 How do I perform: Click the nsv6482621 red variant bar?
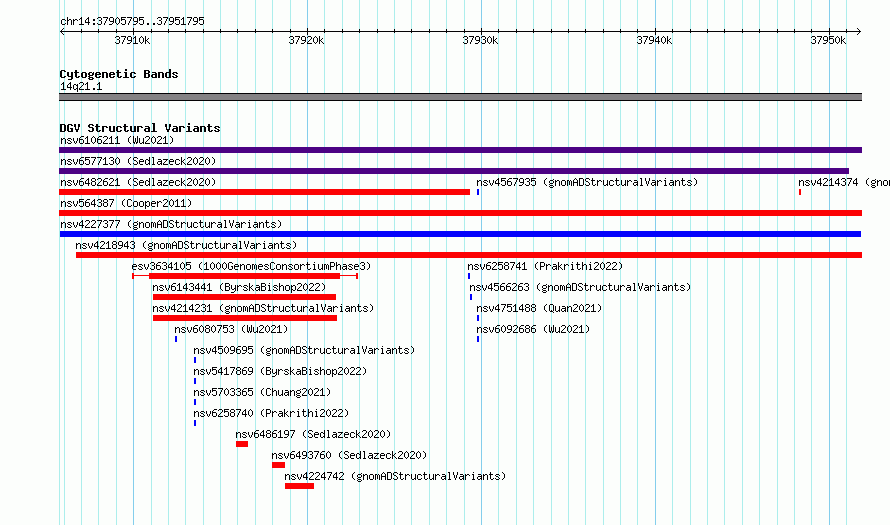[265, 192]
